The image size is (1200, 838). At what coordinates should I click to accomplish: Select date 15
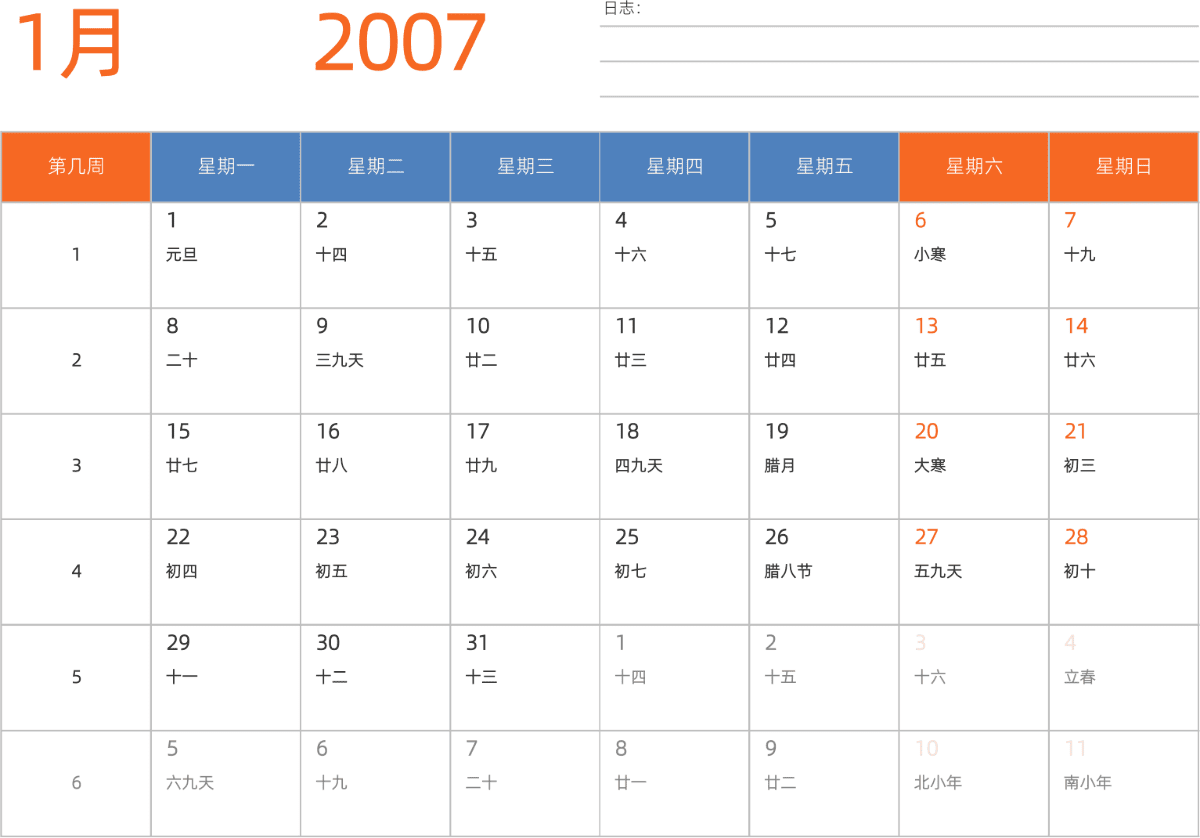(178, 432)
